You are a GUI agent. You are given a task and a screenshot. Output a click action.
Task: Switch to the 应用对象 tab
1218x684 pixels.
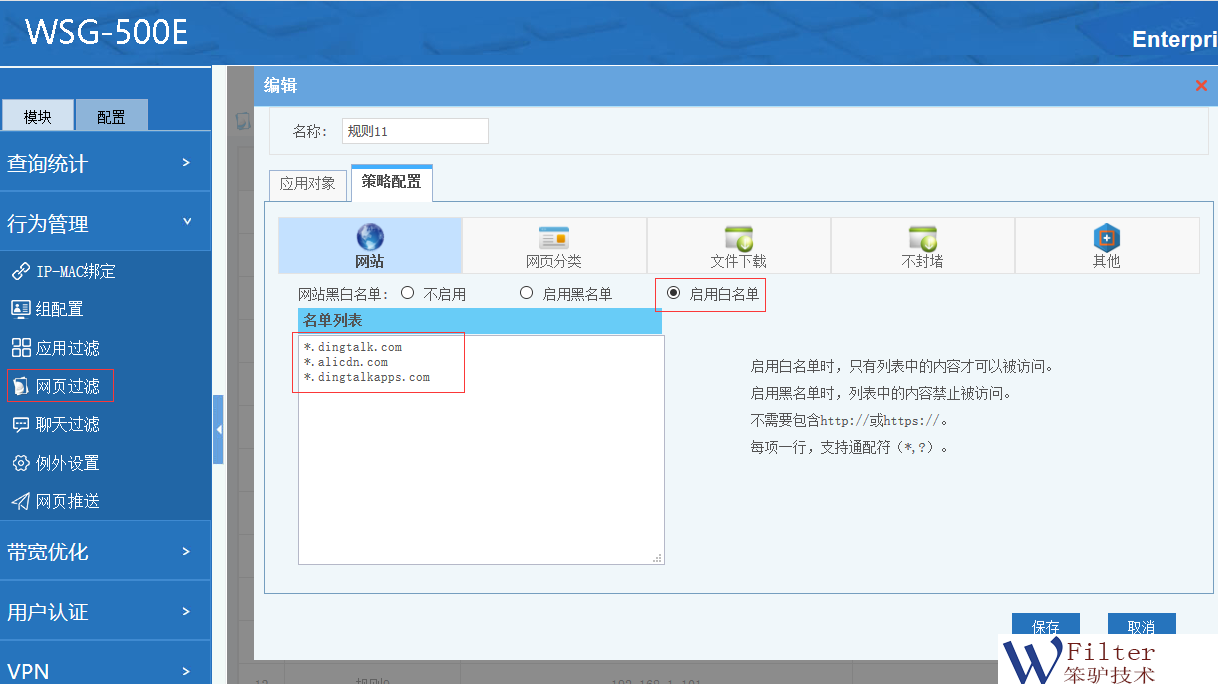pos(308,184)
